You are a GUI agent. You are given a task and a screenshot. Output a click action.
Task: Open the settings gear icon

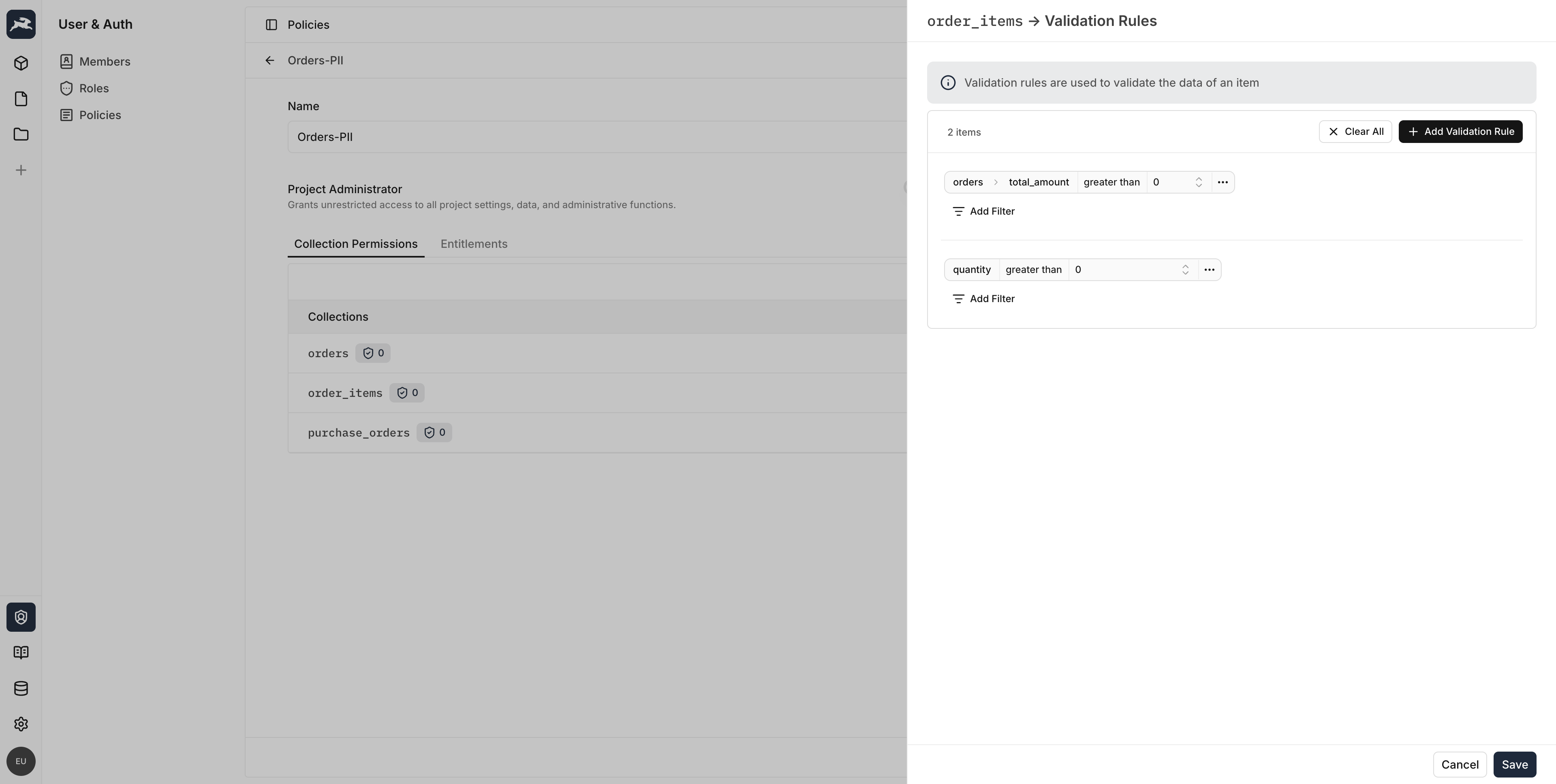click(21, 724)
